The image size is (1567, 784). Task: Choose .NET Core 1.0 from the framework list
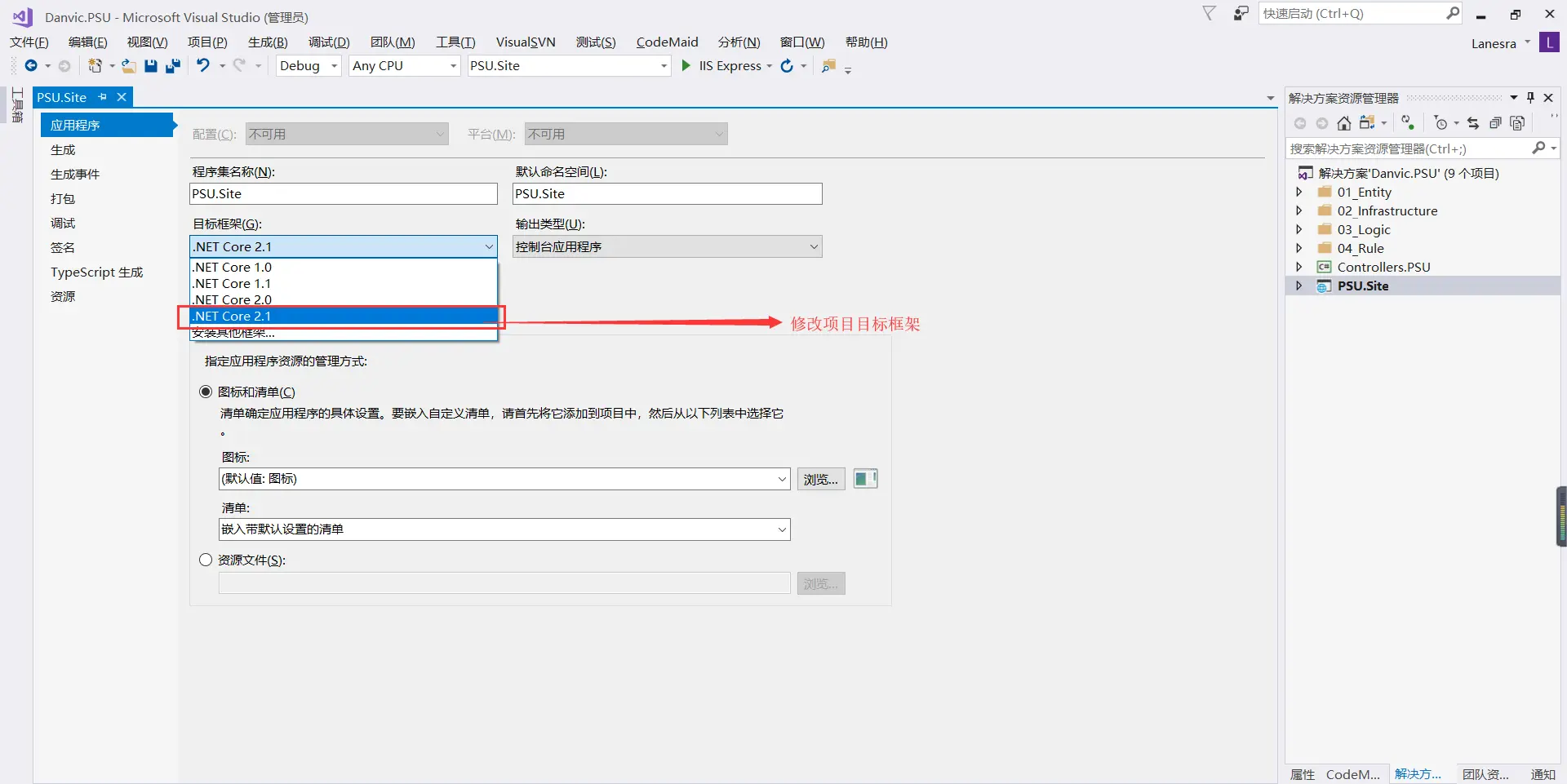344,267
